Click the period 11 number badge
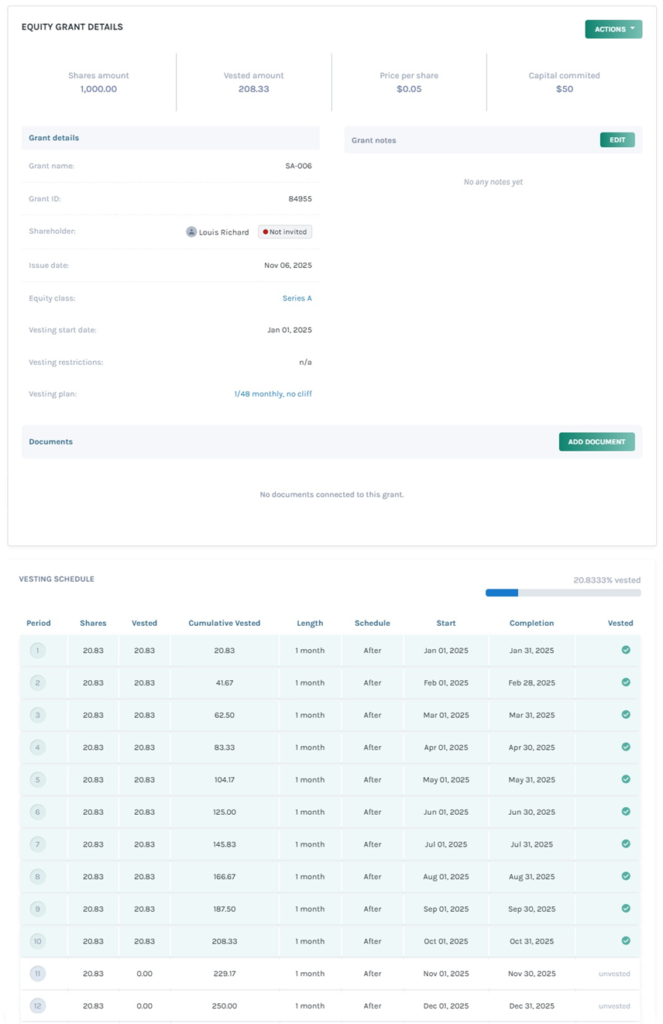This screenshot has width=663, height=1024. coord(37,974)
